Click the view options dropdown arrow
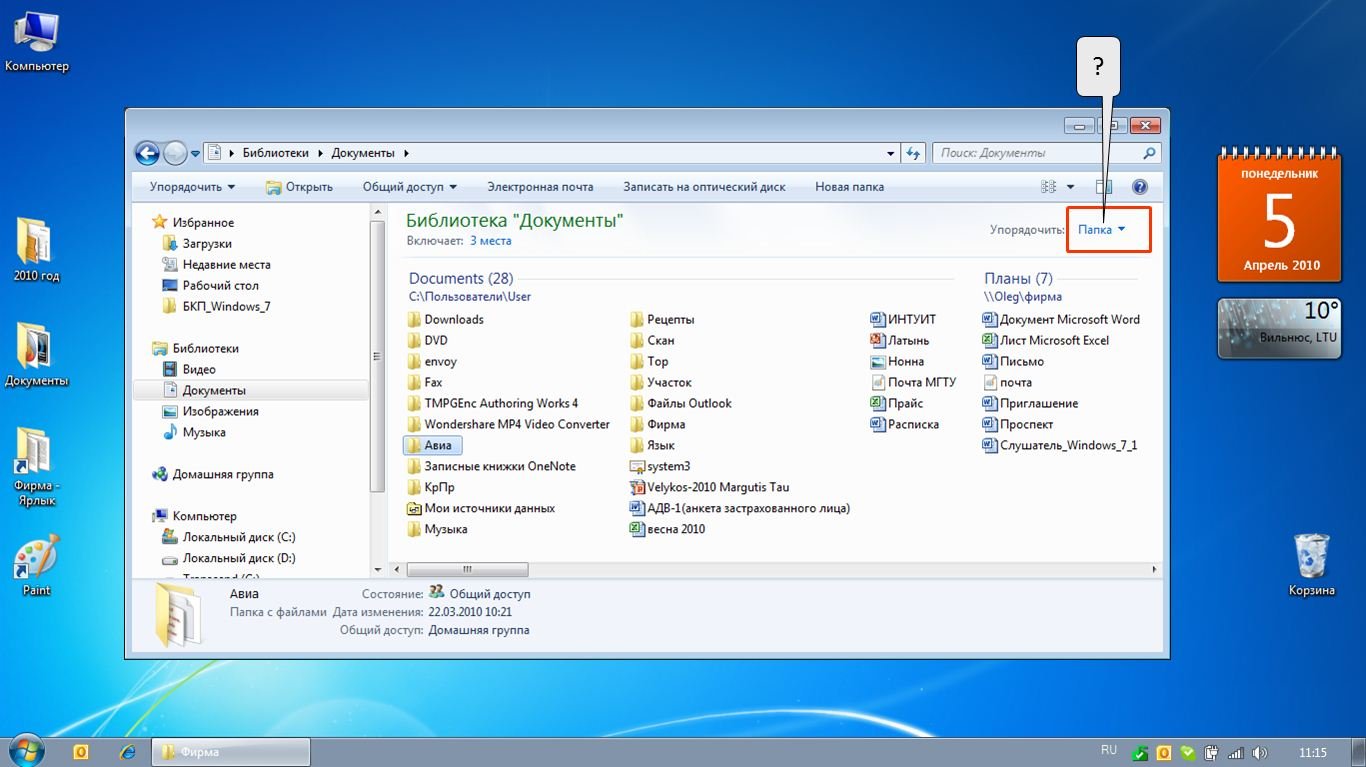Image resolution: width=1366 pixels, height=767 pixels. [1070, 187]
